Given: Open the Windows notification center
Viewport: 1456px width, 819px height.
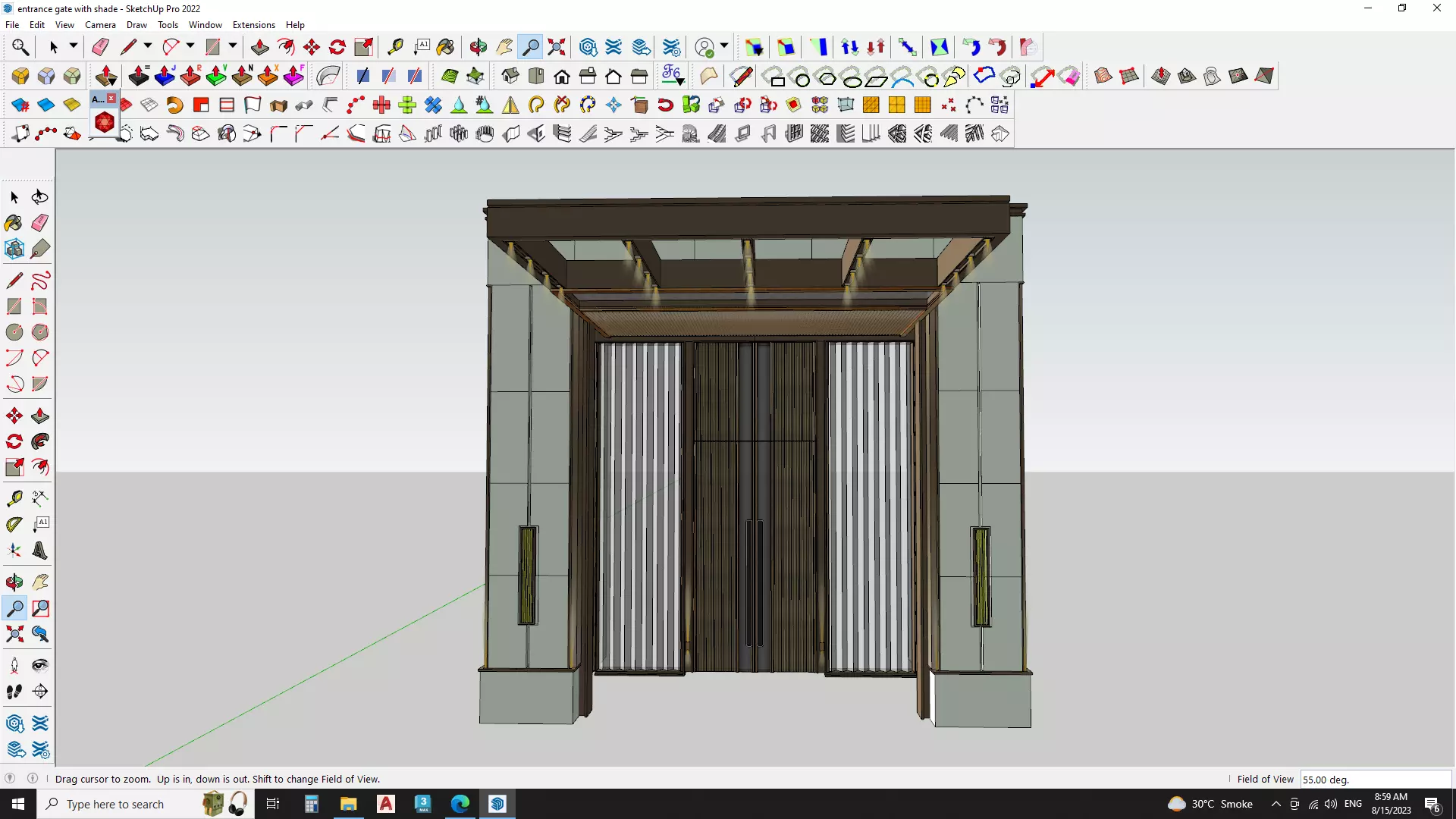Looking at the screenshot, I should click(1432, 804).
